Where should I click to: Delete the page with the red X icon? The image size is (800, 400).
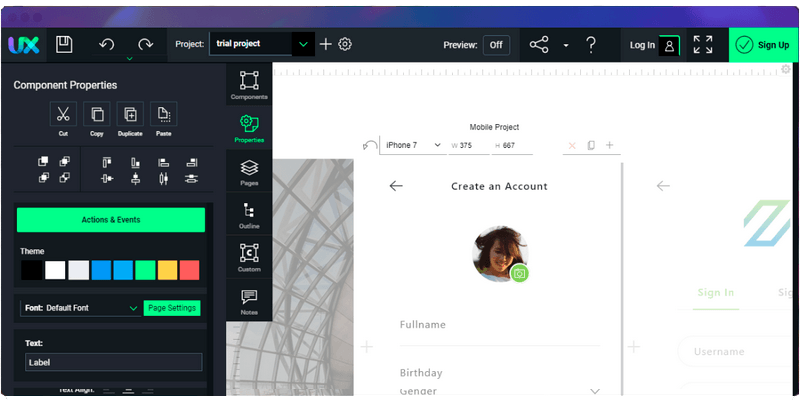(572, 145)
